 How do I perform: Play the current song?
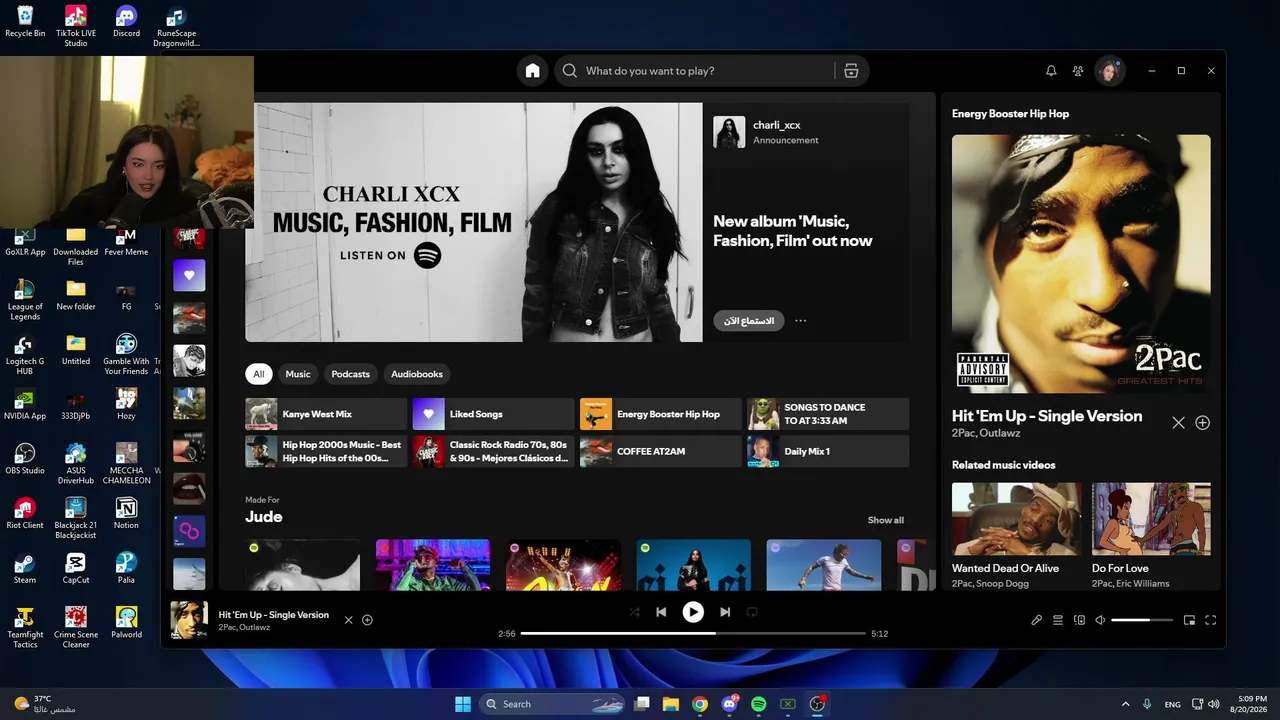(x=693, y=612)
